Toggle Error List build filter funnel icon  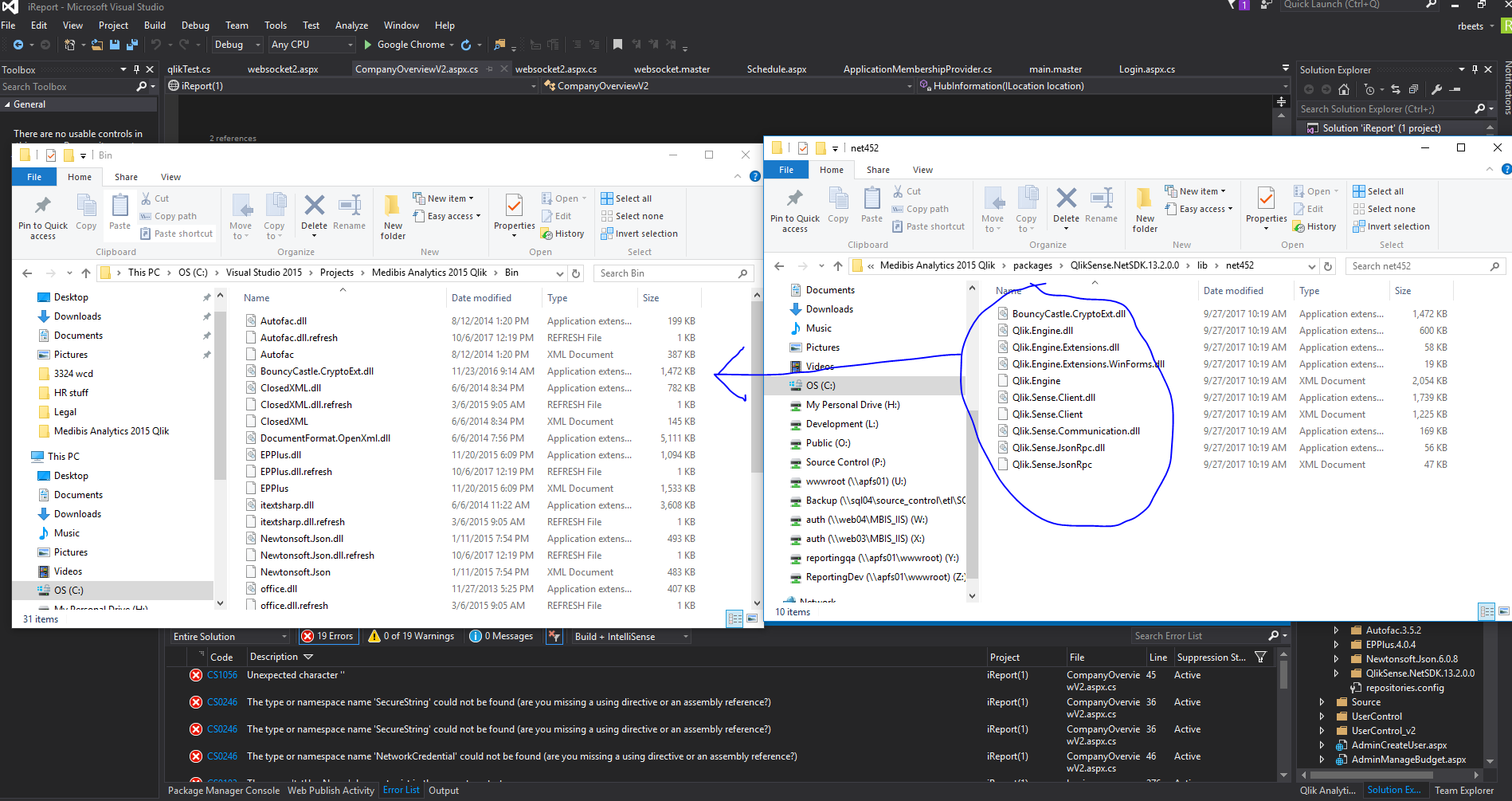555,636
